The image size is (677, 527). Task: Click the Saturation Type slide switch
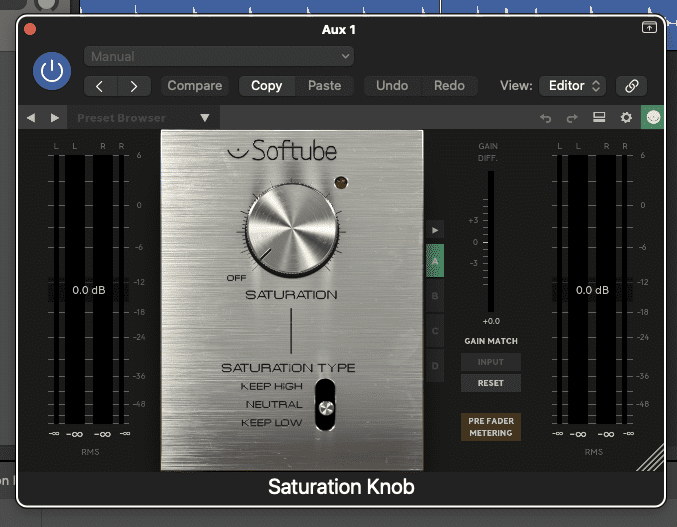click(325, 405)
